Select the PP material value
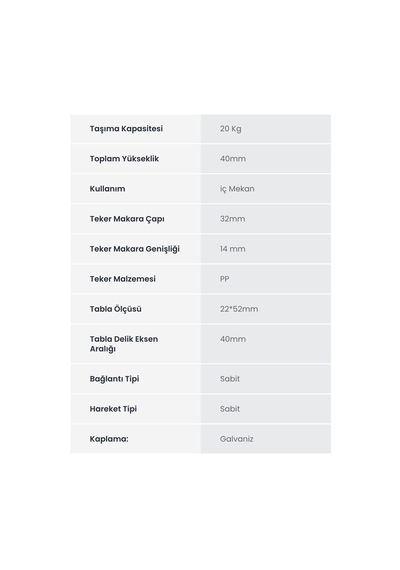The width and height of the screenshot is (400, 570). coord(224,279)
